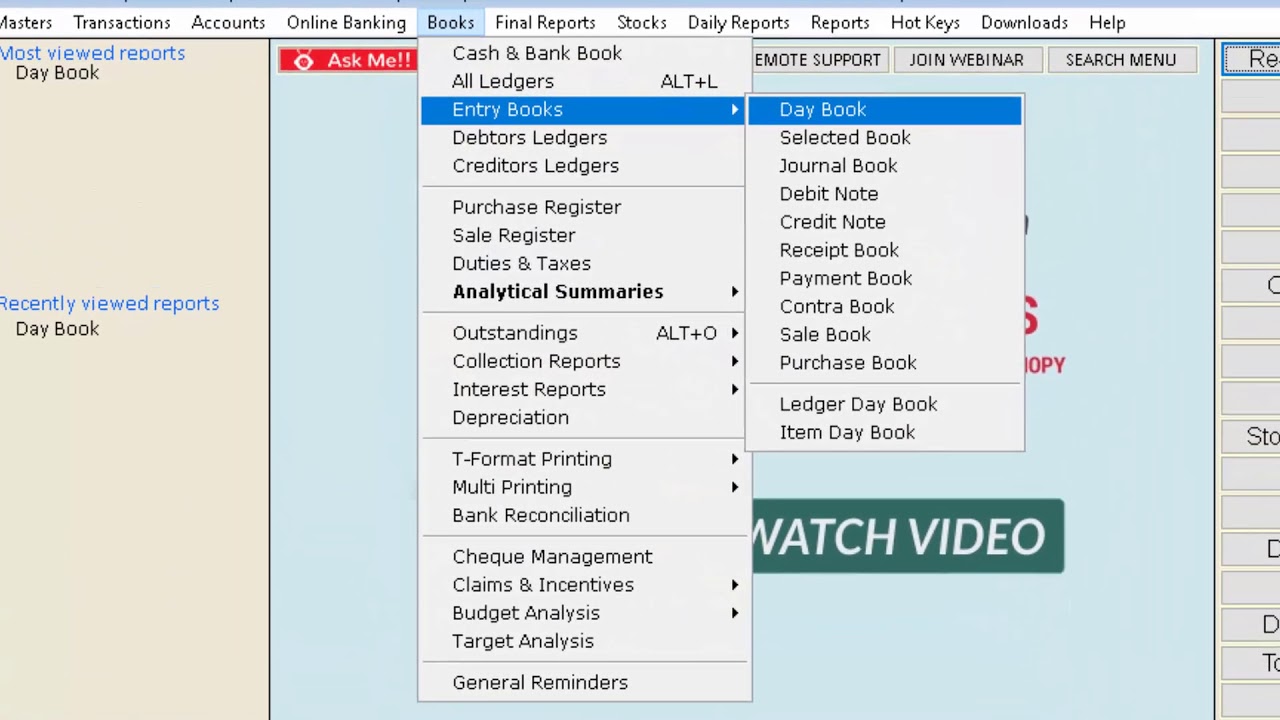Image resolution: width=1280 pixels, height=720 pixels.
Task: Expand Budget Analysis submenu
Action: tap(585, 613)
